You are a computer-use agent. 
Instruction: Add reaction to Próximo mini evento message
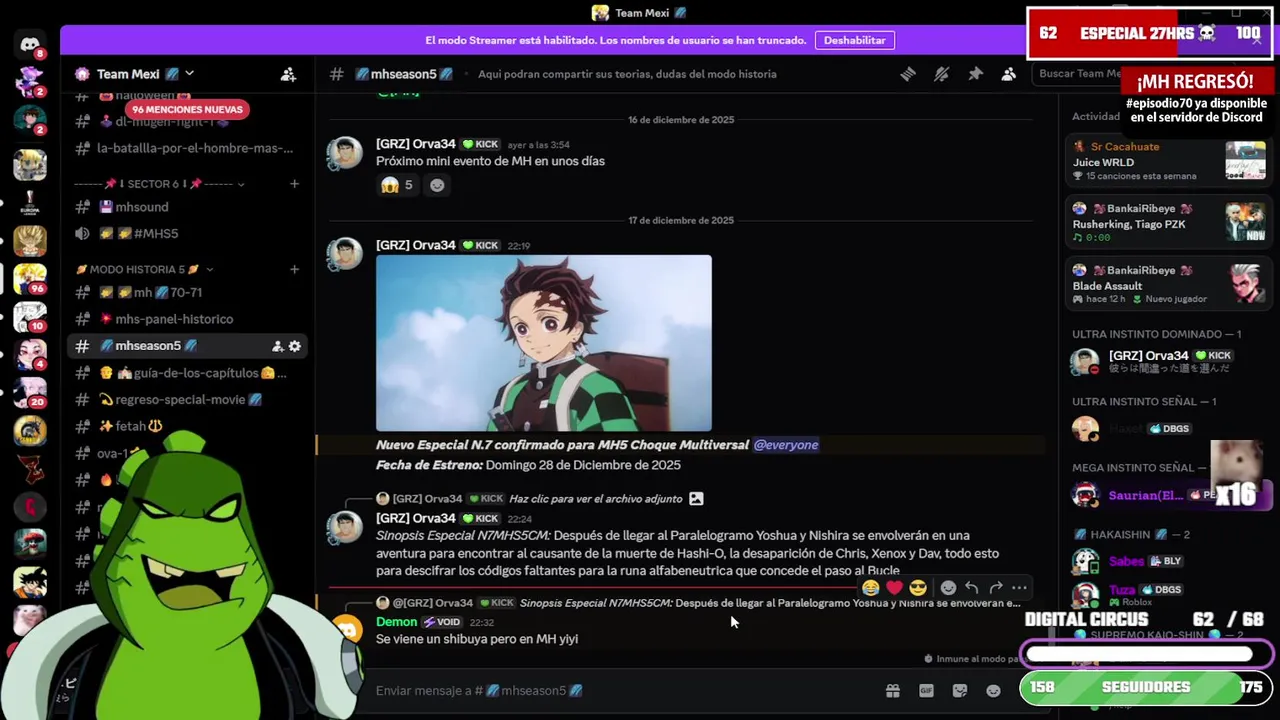[x=437, y=185]
